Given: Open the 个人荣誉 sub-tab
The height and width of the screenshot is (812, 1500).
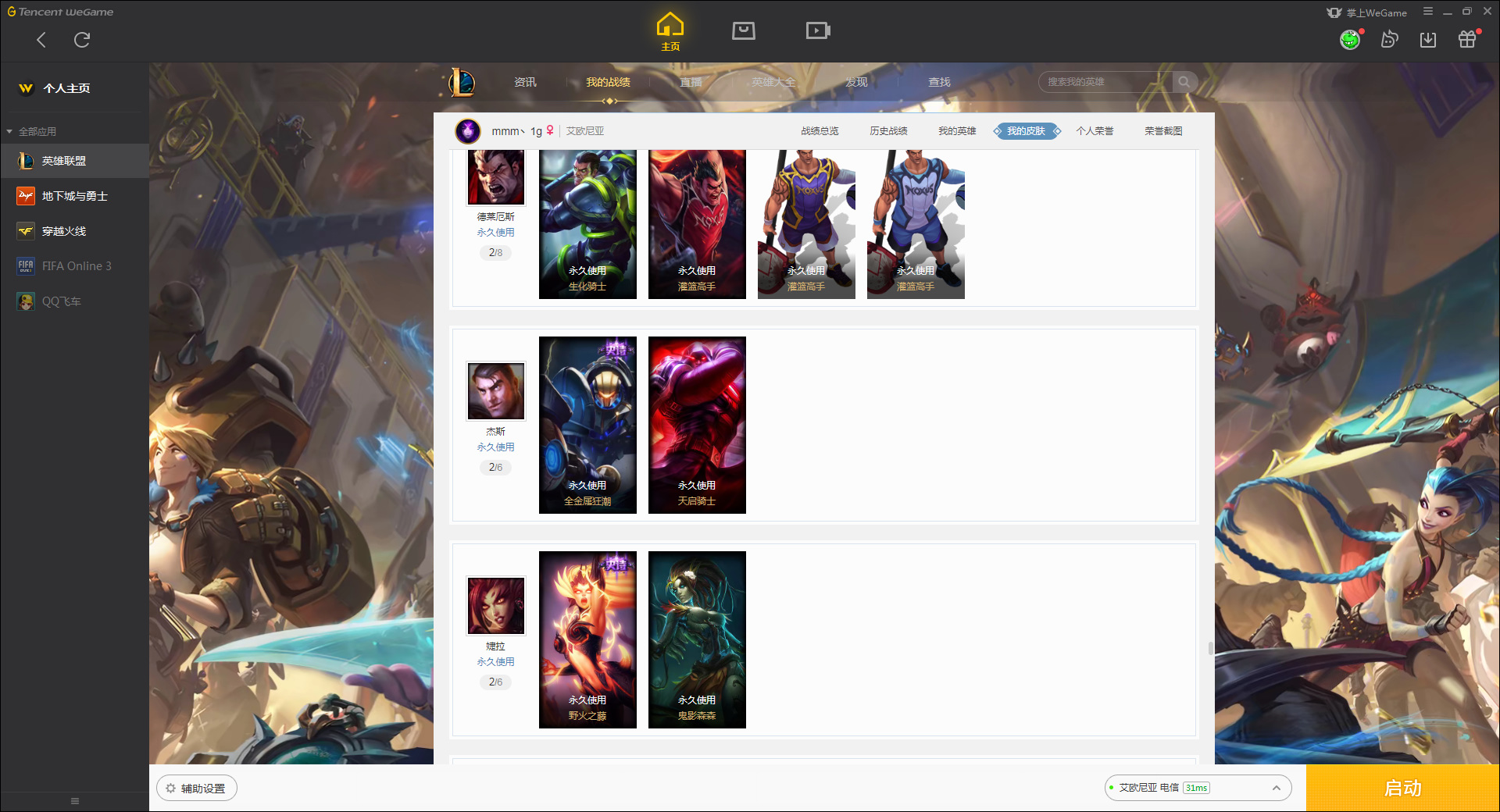Looking at the screenshot, I should (1095, 131).
